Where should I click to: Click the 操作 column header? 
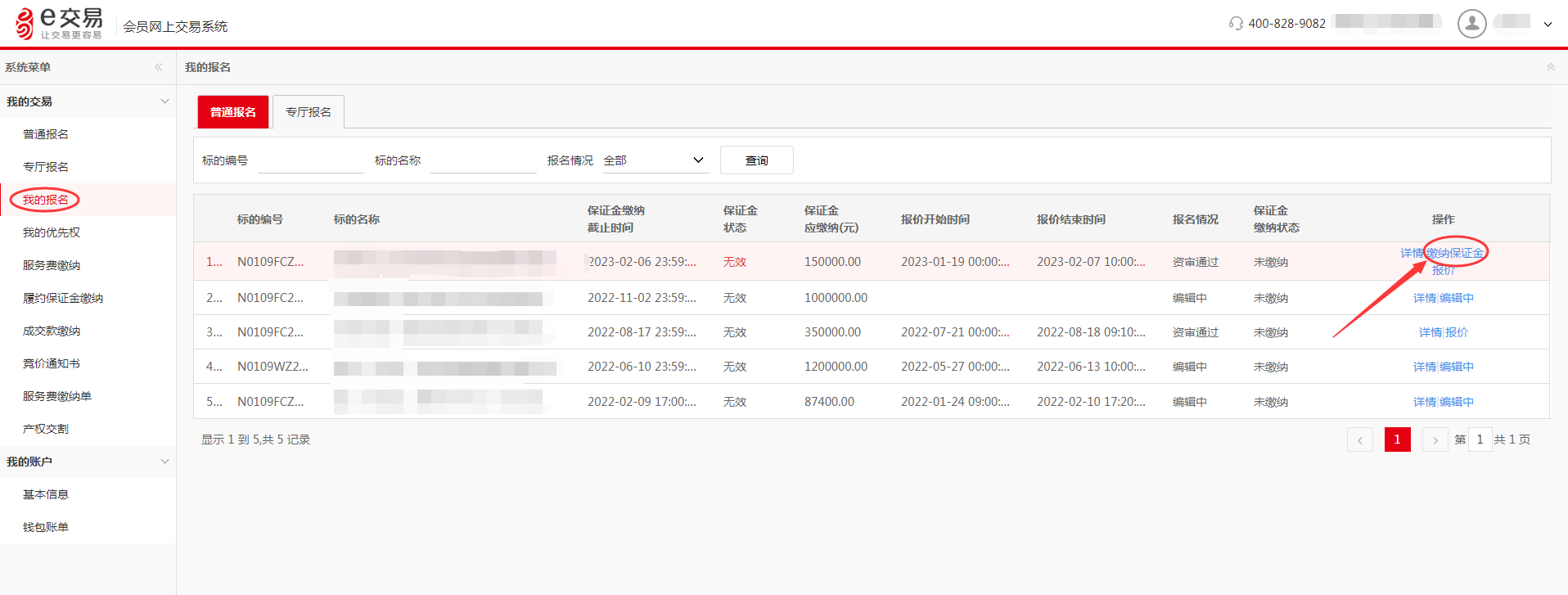[1444, 219]
